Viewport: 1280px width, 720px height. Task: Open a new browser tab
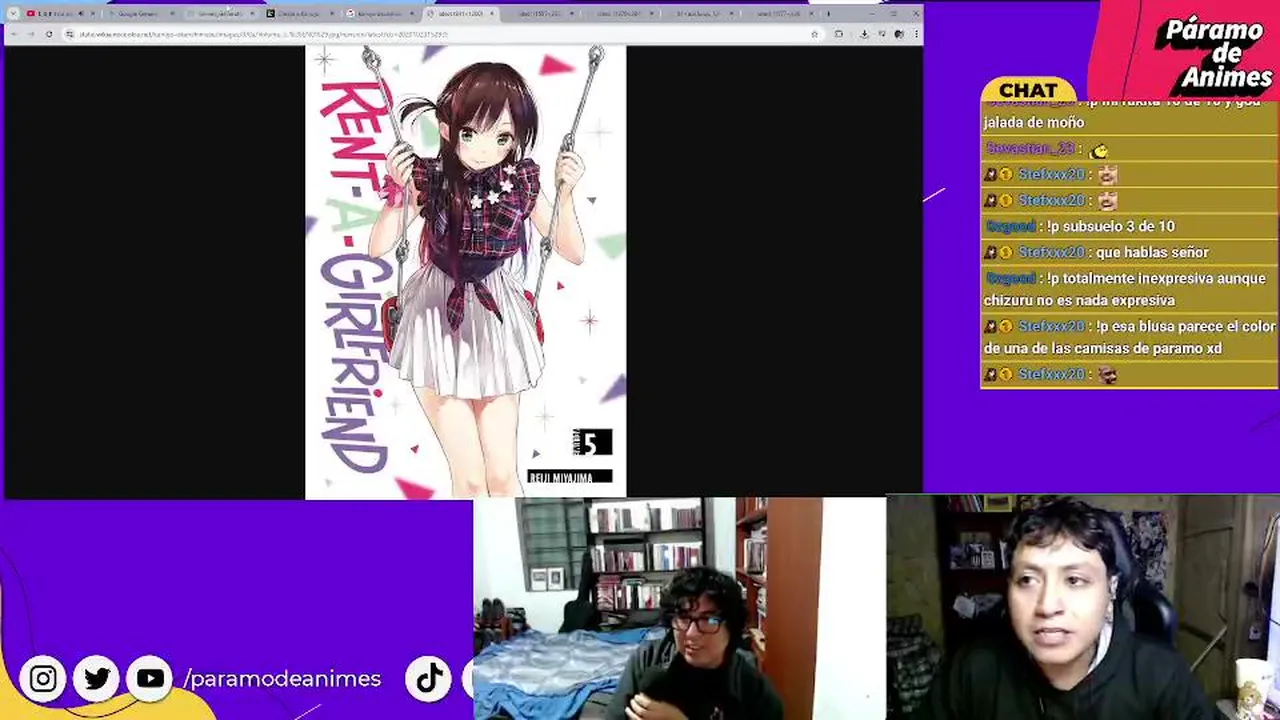(828, 14)
